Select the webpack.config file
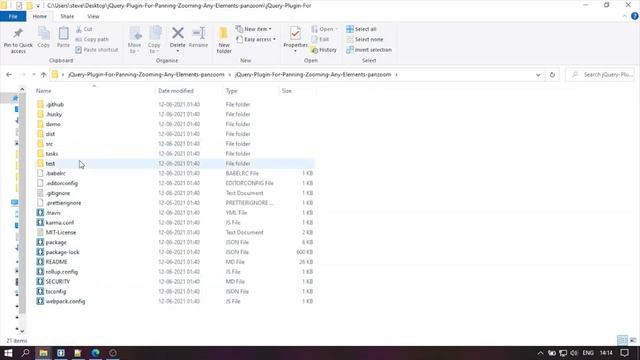 click(x=65, y=301)
